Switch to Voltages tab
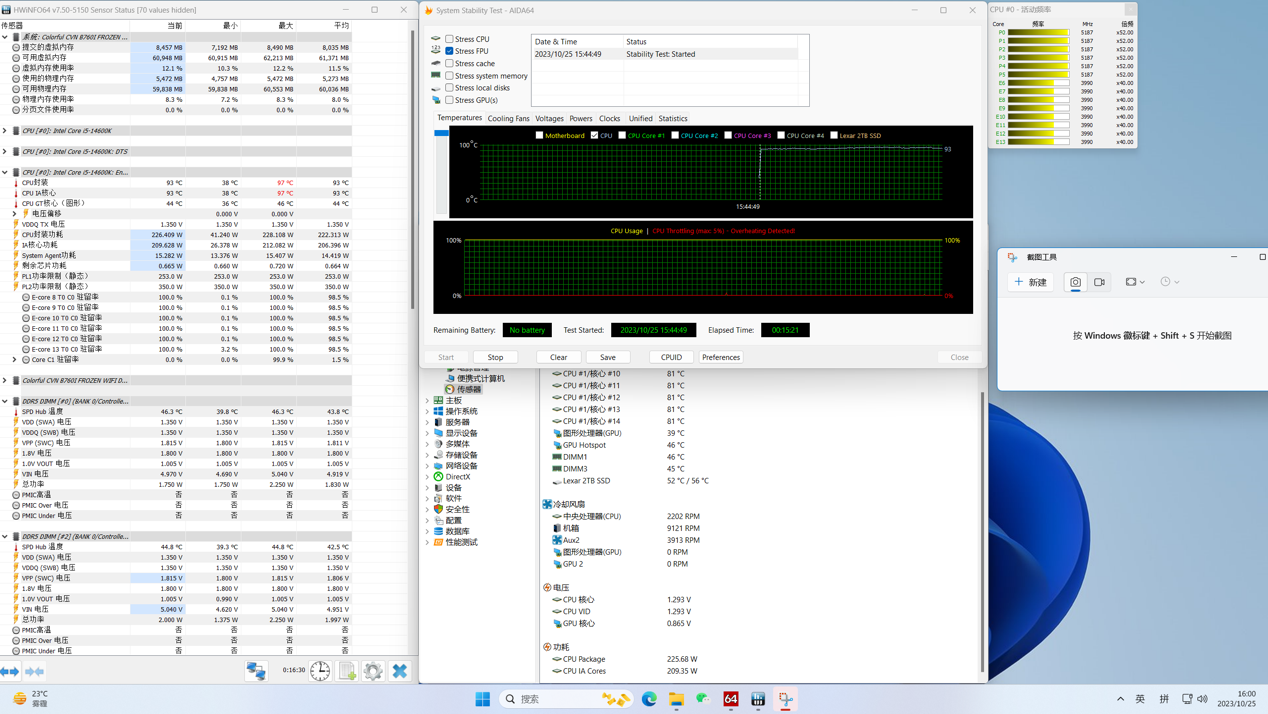The image size is (1268, 714). [549, 119]
